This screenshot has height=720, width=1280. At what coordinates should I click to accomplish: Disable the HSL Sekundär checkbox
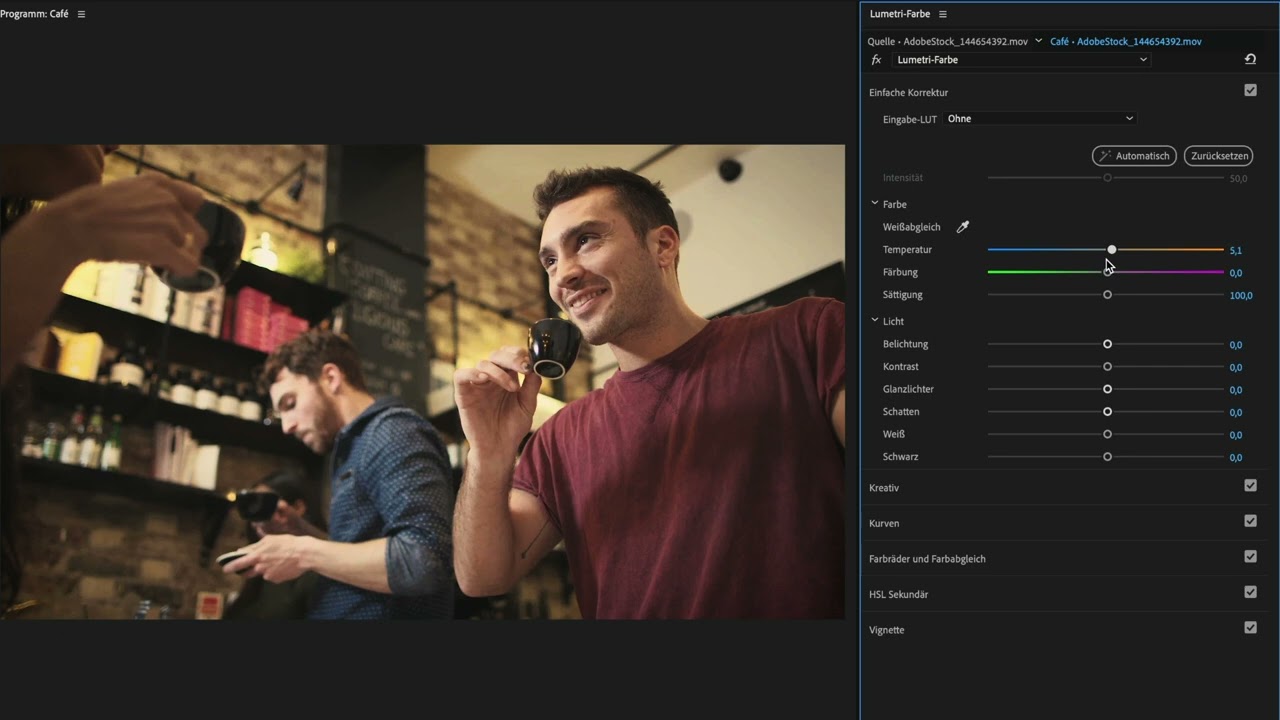click(x=1250, y=592)
